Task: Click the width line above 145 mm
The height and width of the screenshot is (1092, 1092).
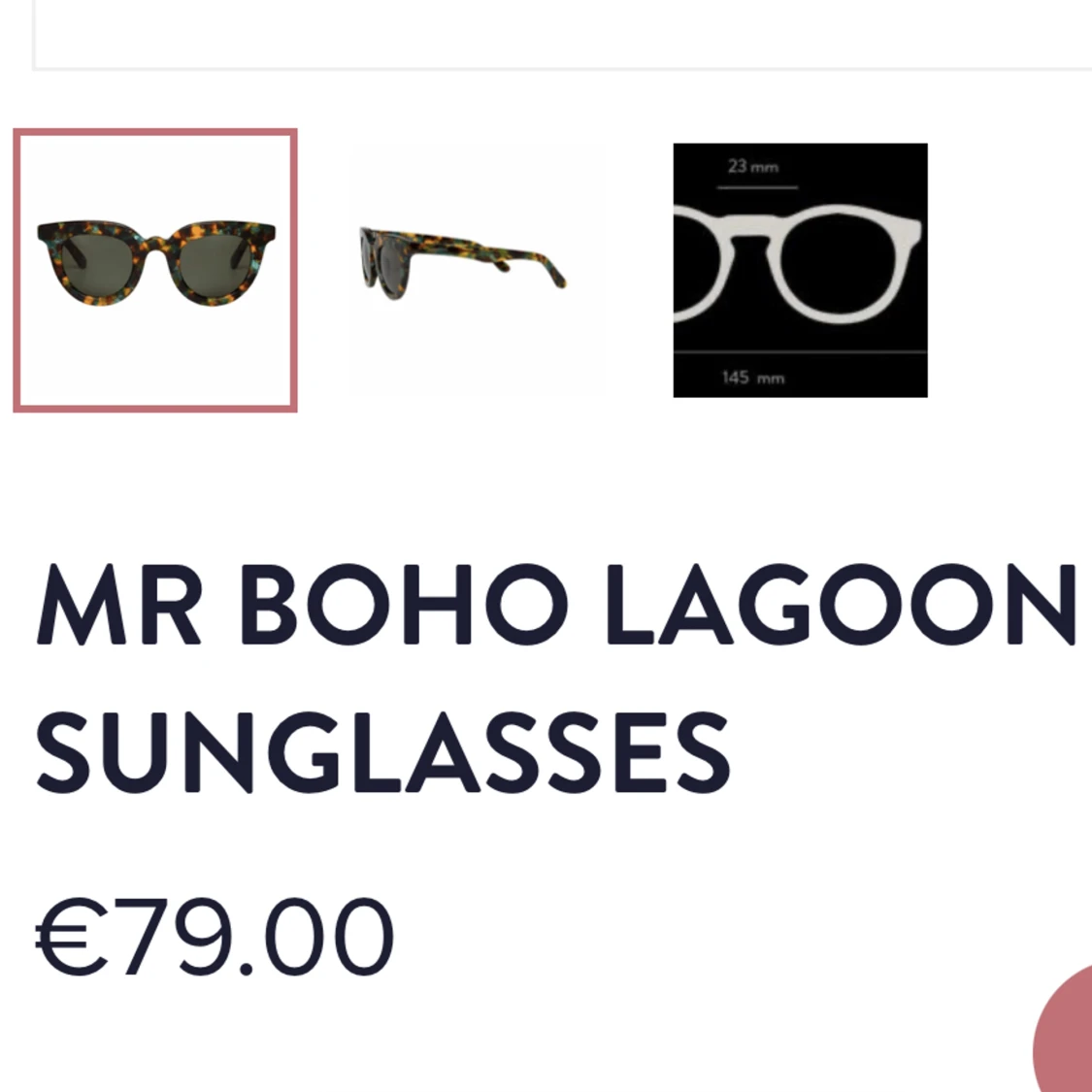Action: (x=800, y=352)
